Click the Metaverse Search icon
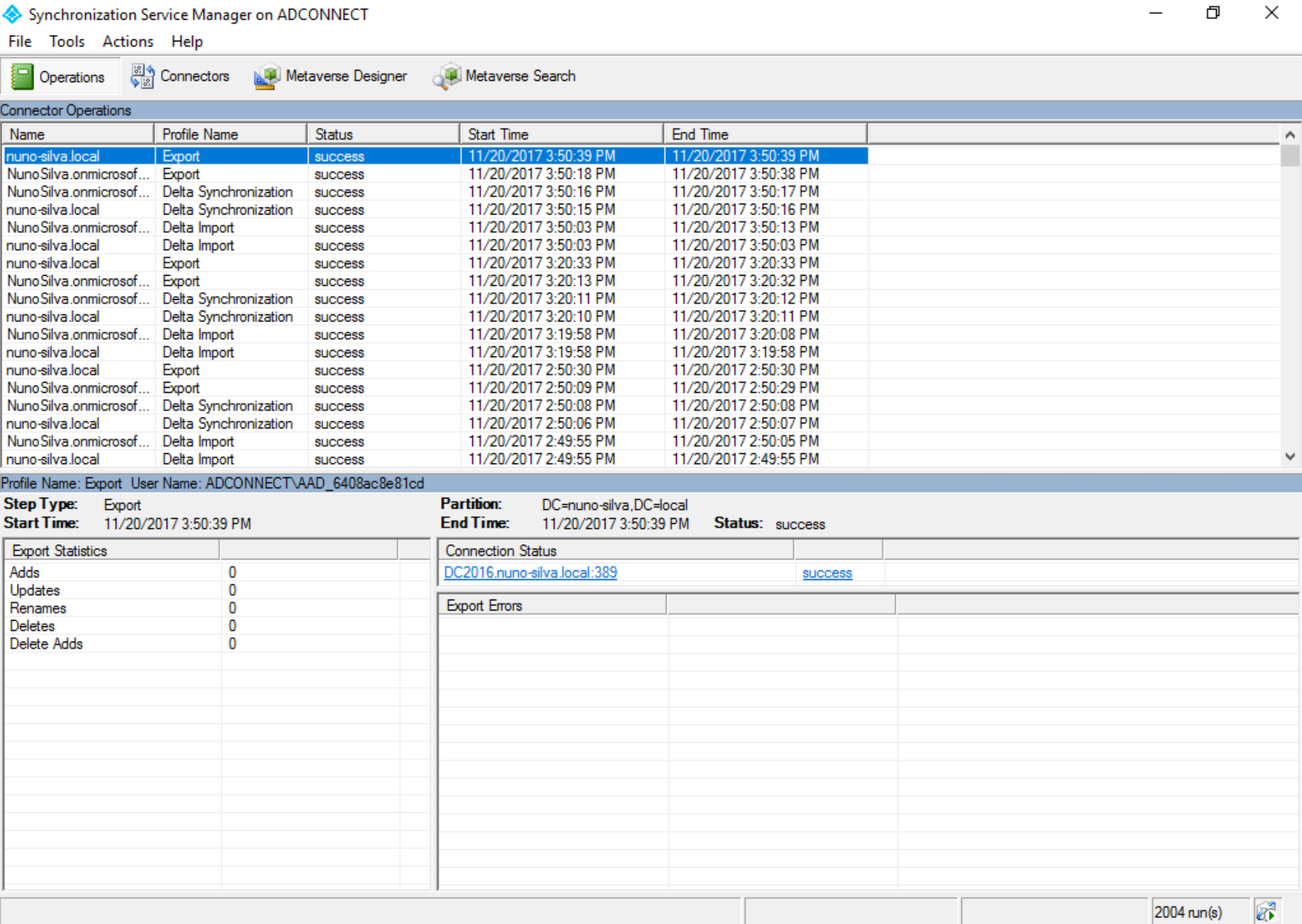The height and width of the screenshot is (924, 1302). click(x=447, y=76)
